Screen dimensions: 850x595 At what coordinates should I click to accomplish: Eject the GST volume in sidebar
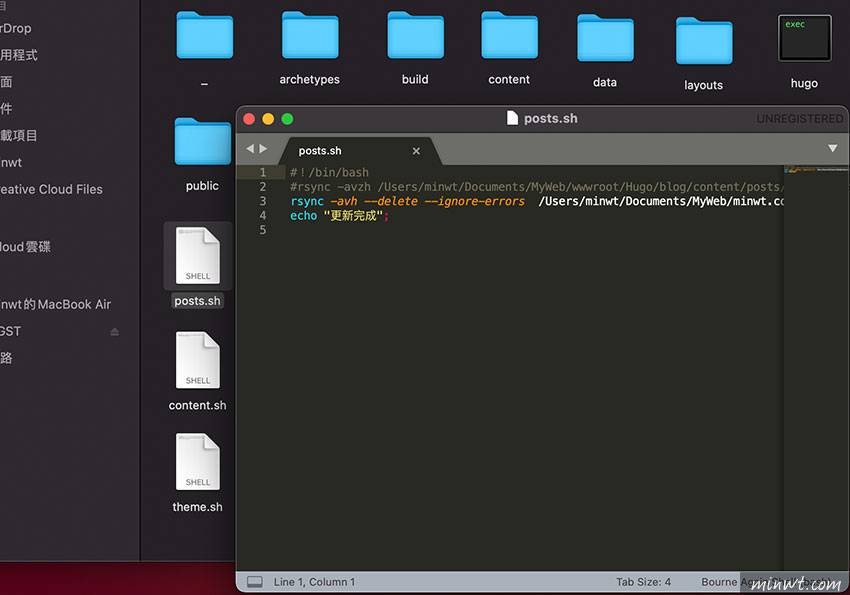coord(114,331)
